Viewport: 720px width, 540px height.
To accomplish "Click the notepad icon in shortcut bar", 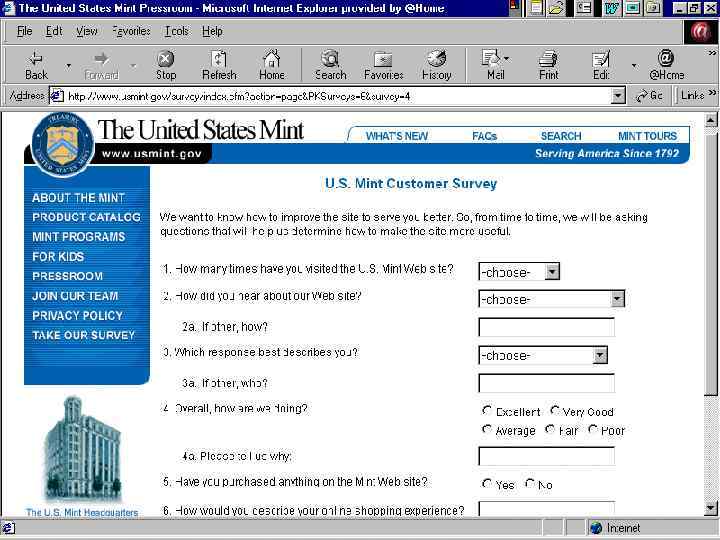I will (x=535, y=8).
